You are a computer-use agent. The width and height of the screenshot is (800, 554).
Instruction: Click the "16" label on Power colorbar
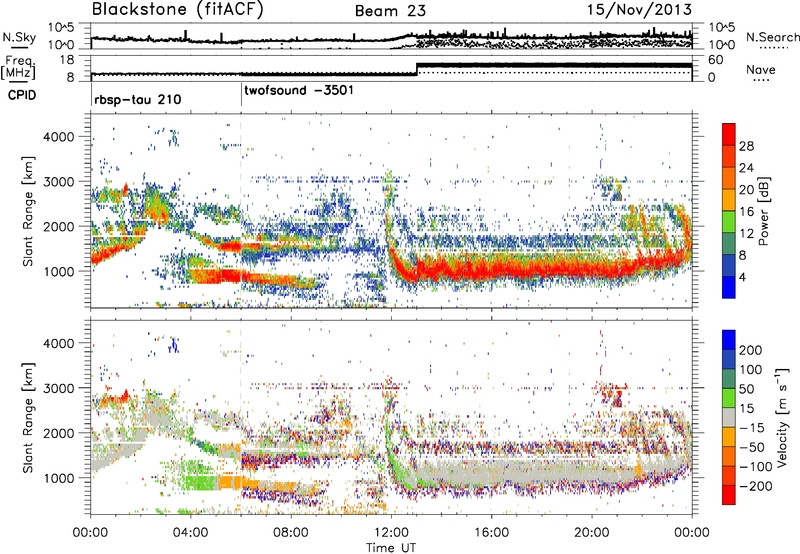(x=746, y=212)
